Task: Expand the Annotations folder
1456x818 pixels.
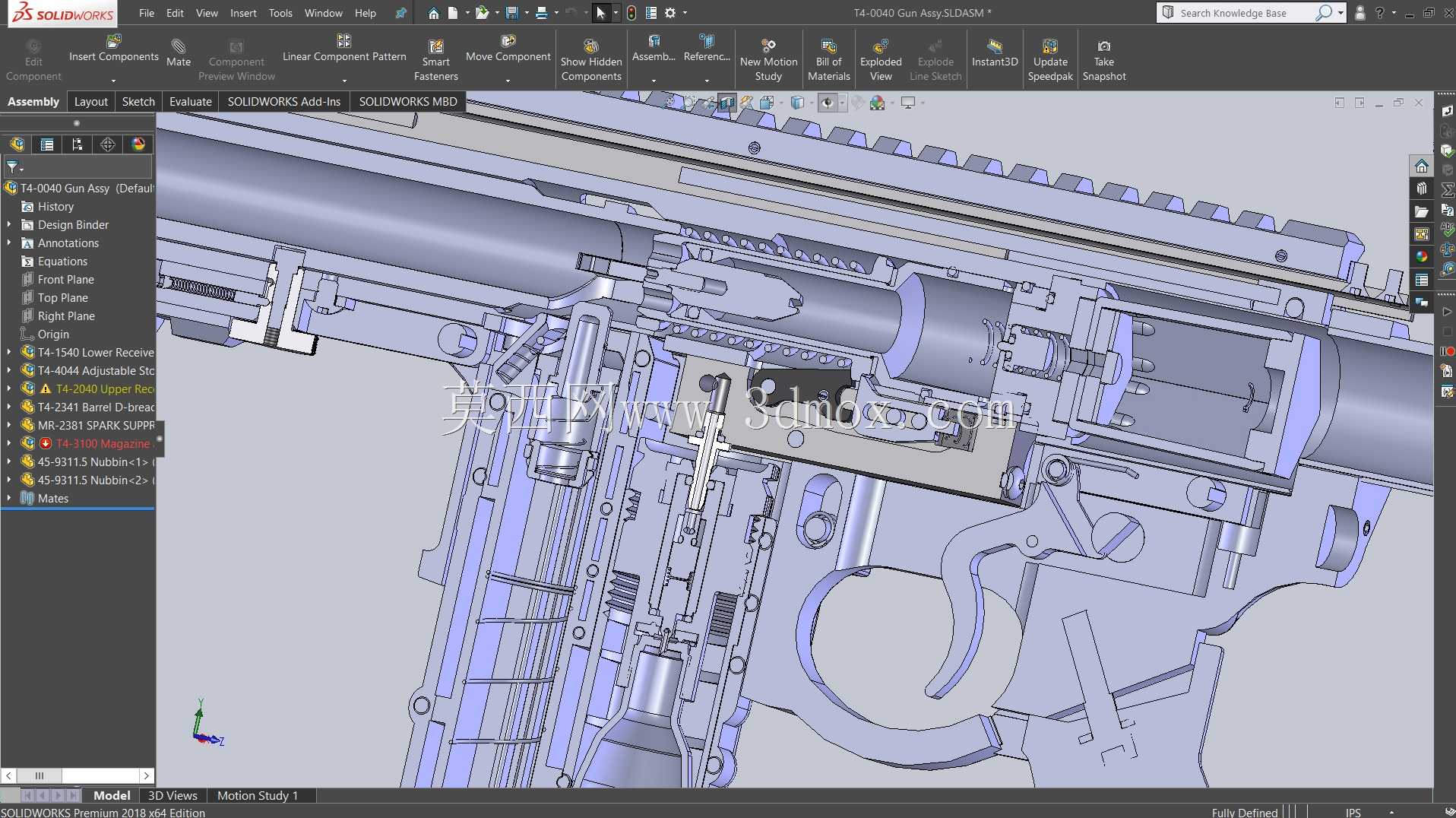Action: [9, 243]
